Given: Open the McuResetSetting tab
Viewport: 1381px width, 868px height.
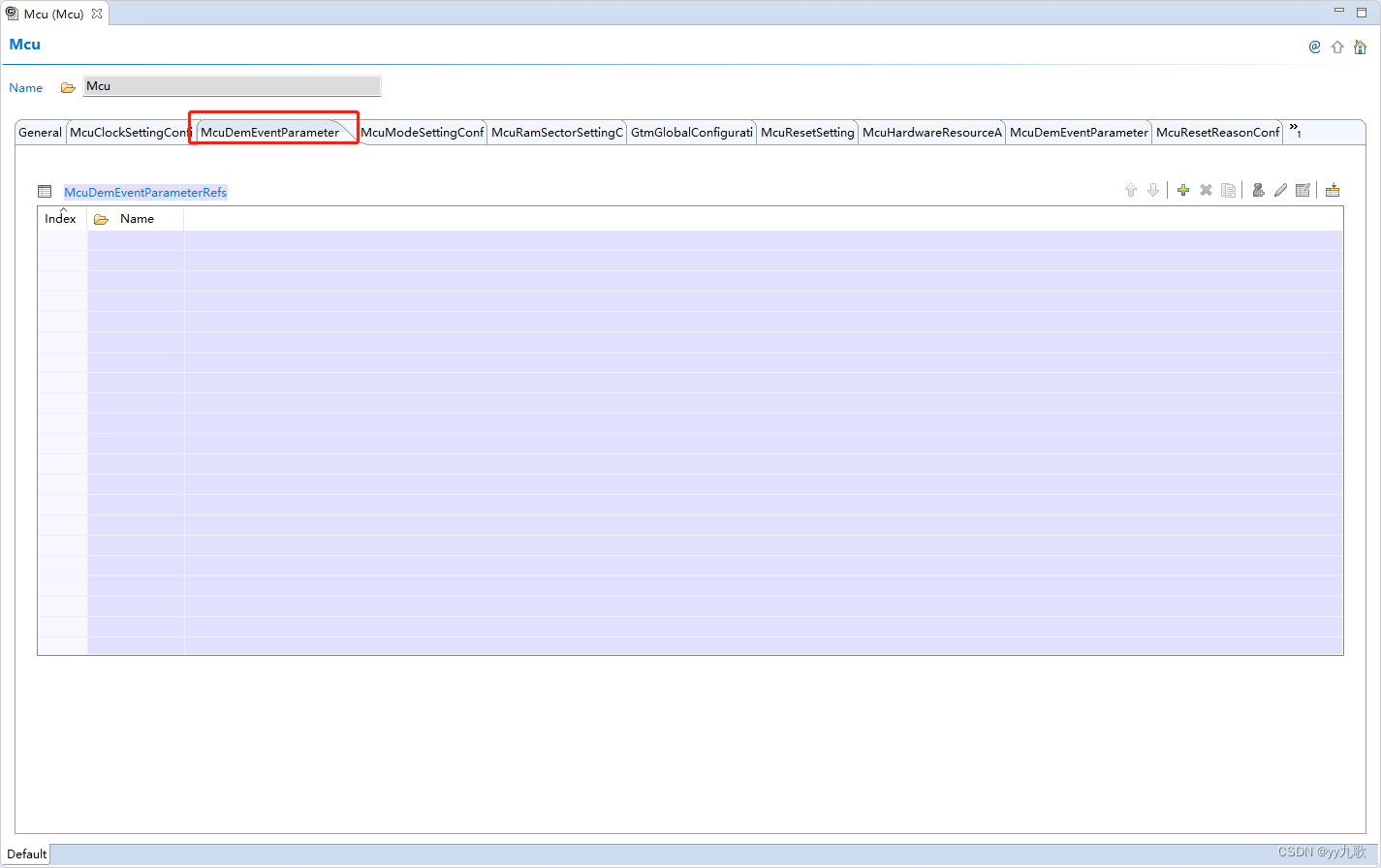Looking at the screenshot, I should click(807, 133).
